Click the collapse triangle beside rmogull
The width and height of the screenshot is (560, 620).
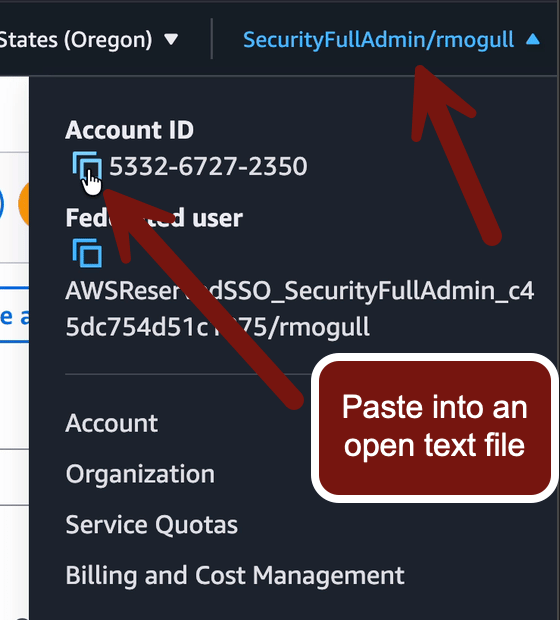pos(533,40)
